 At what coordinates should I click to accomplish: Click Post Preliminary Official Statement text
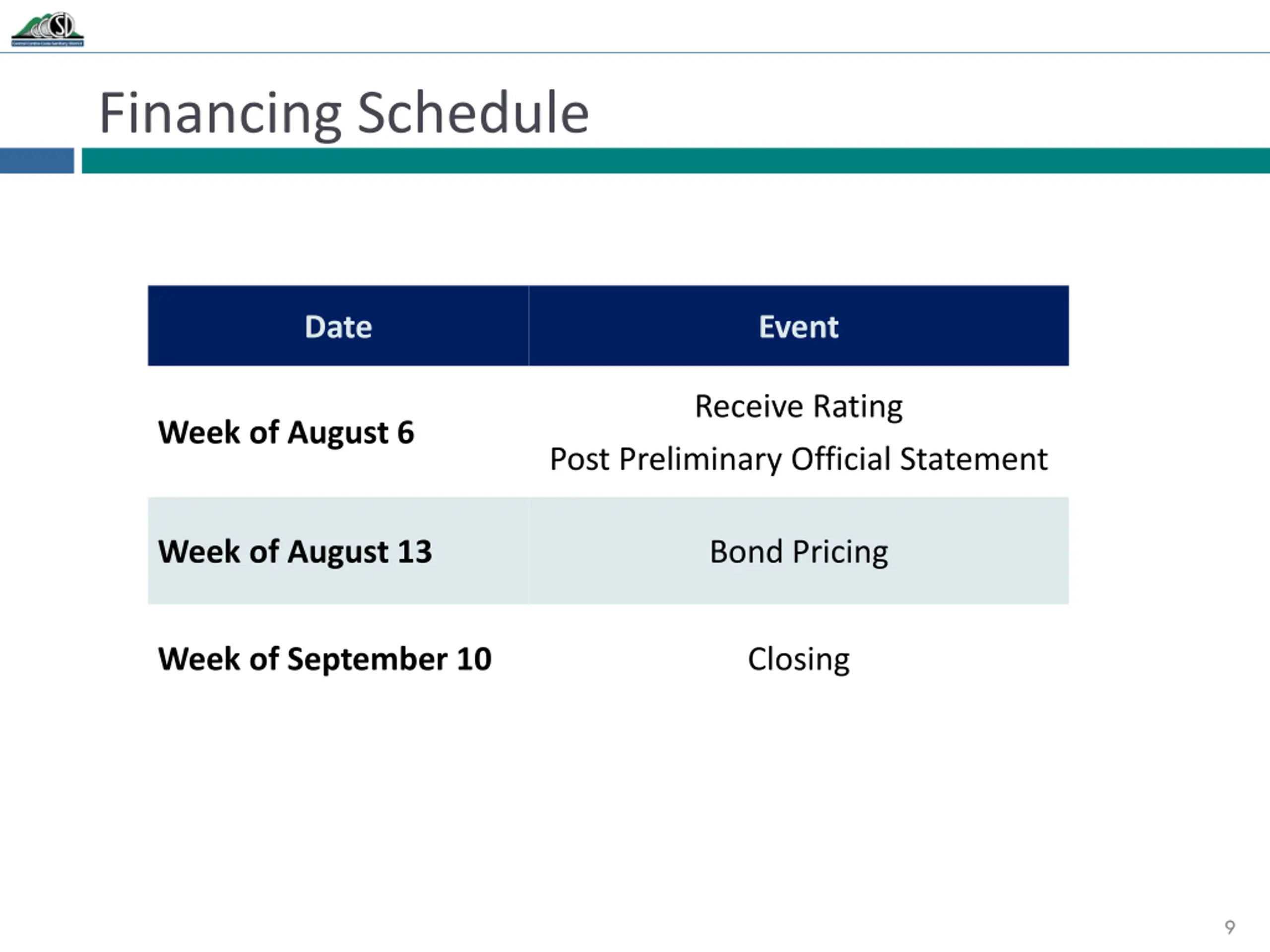click(799, 459)
